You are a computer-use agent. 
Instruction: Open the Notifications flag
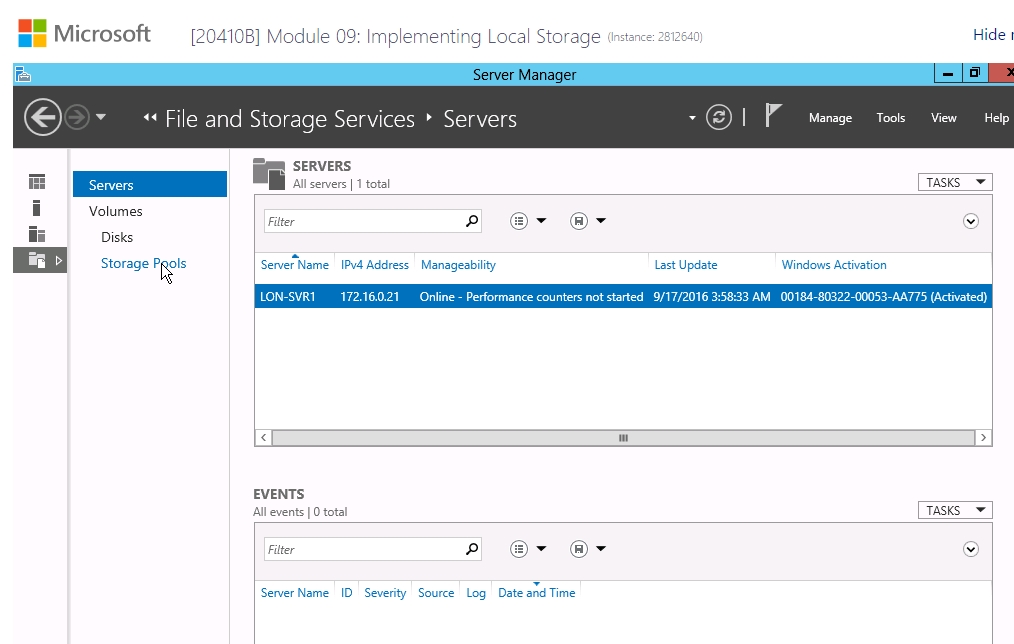click(x=773, y=115)
